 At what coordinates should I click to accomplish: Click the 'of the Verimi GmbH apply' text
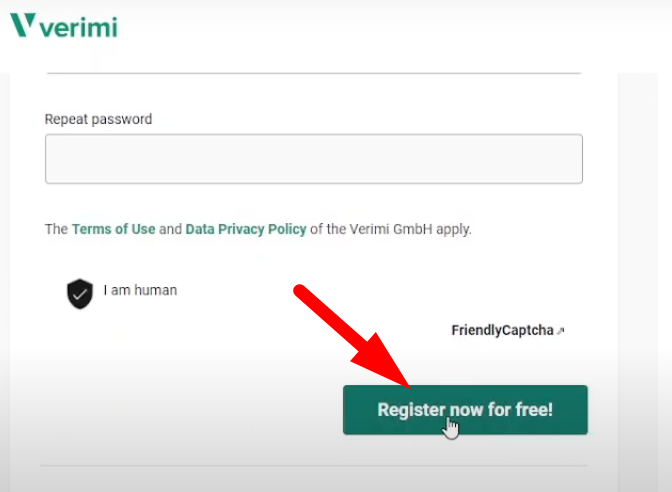[x=390, y=229]
